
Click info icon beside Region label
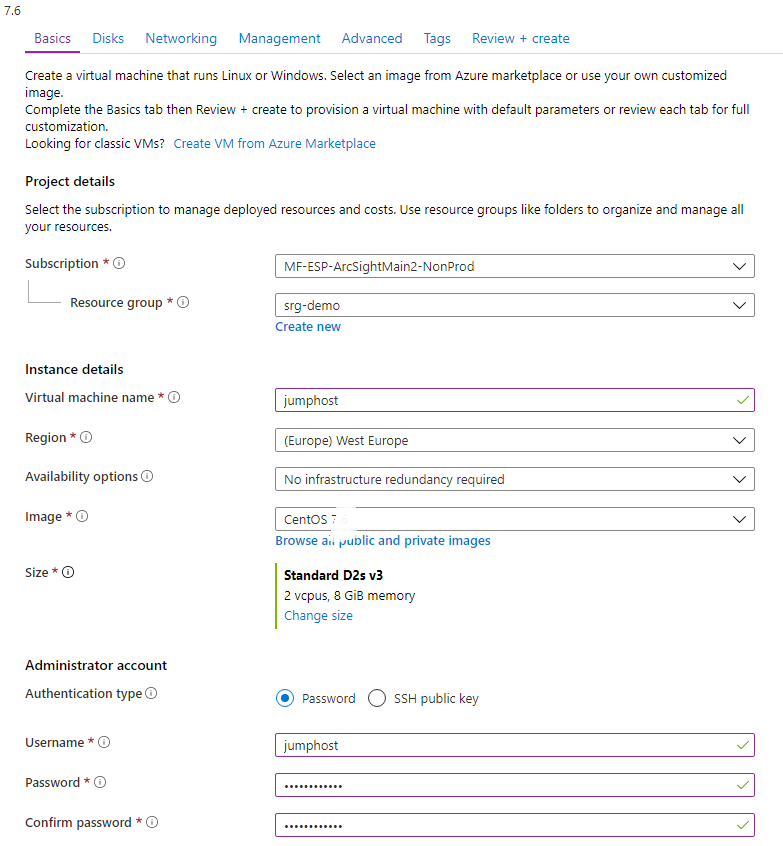[x=86, y=438]
